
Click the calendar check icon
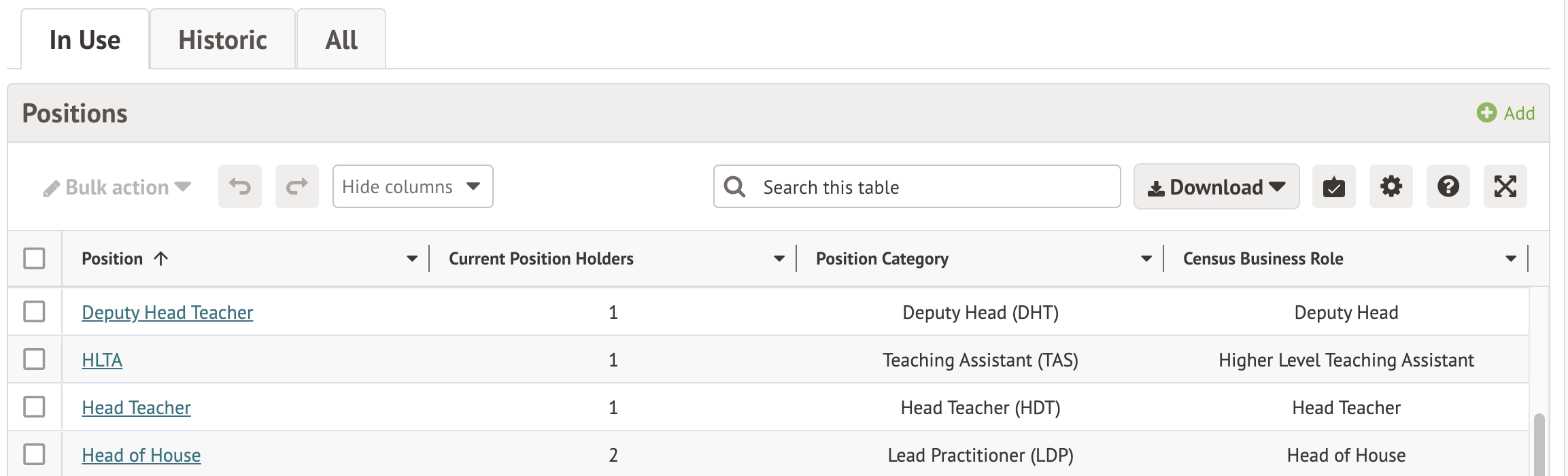(x=1333, y=186)
